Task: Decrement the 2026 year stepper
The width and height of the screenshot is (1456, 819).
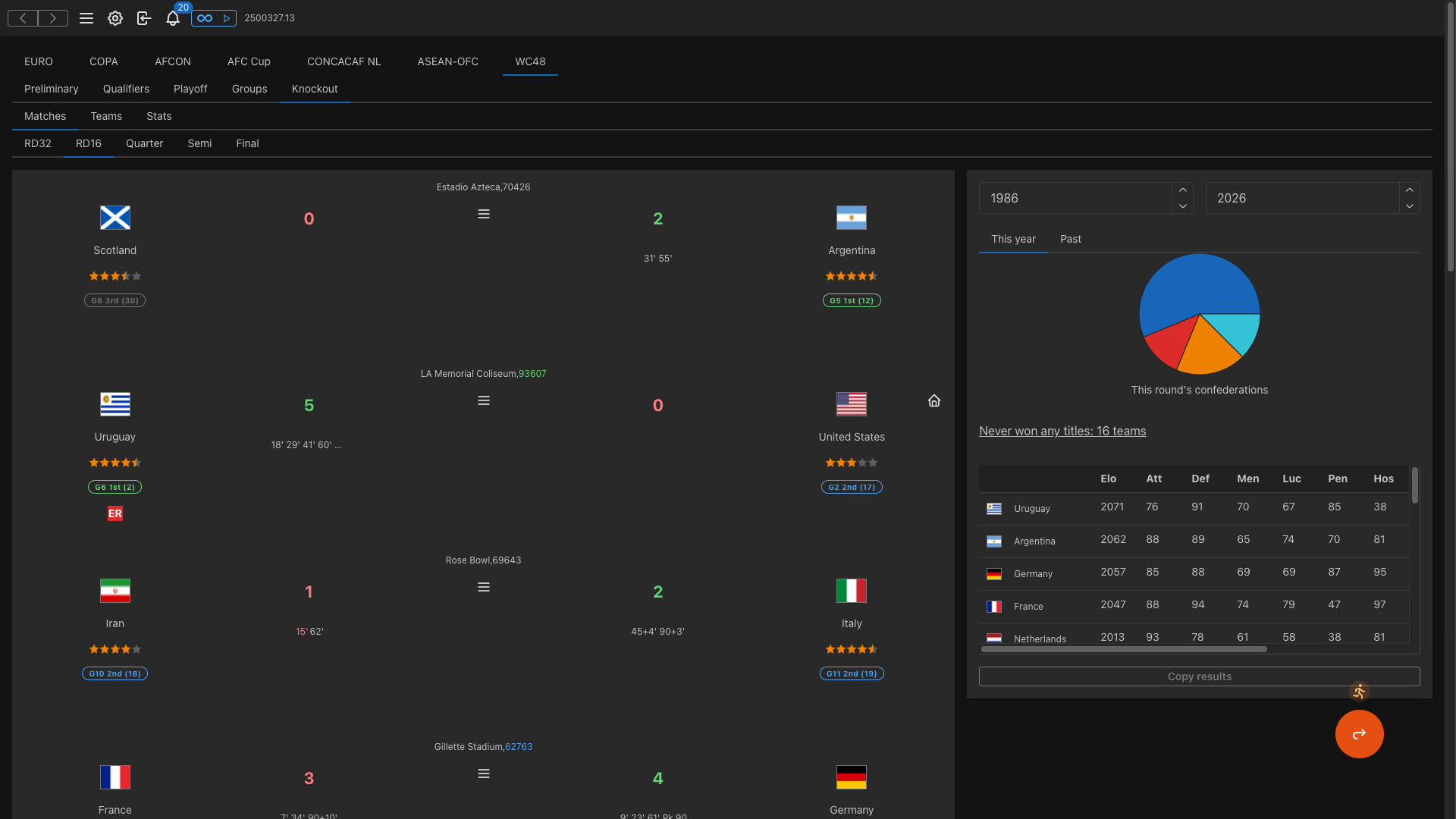Action: (1410, 206)
